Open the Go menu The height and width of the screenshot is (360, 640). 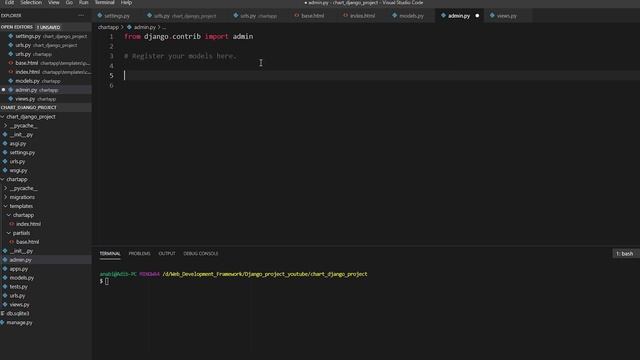(69, 2)
